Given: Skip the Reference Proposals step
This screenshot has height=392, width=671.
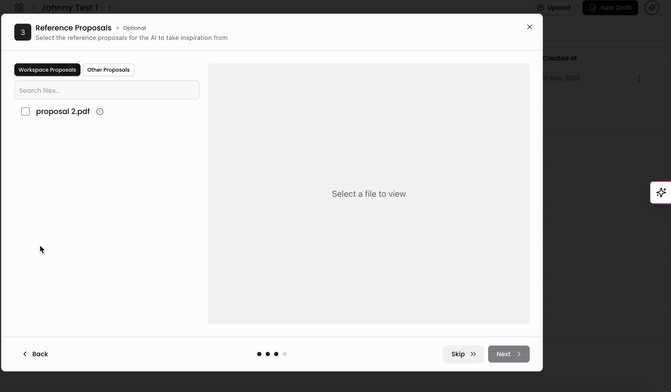Looking at the screenshot, I should pyautogui.click(x=463, y=354).
